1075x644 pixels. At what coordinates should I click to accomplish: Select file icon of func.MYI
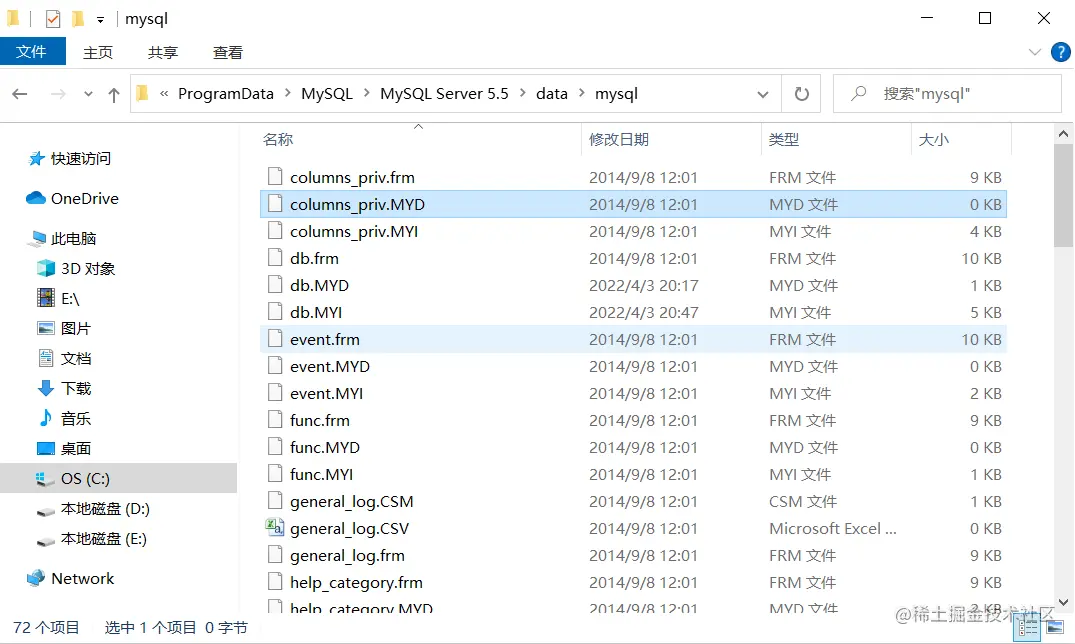click(275, 474)
